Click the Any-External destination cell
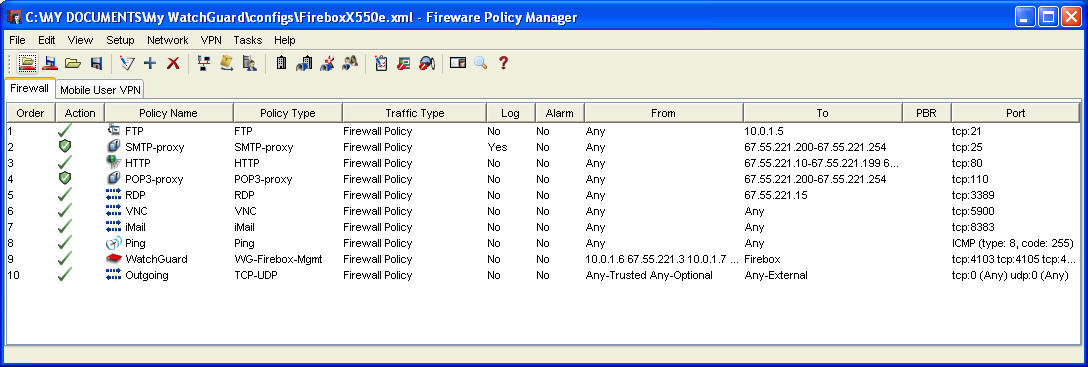 pos(776,275)
